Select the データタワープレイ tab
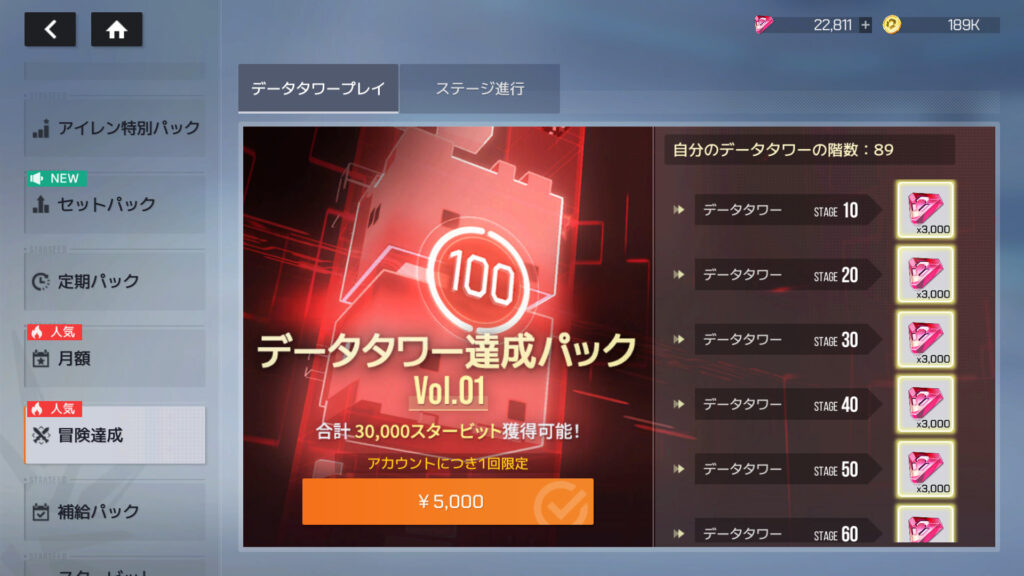 (318, 88)
